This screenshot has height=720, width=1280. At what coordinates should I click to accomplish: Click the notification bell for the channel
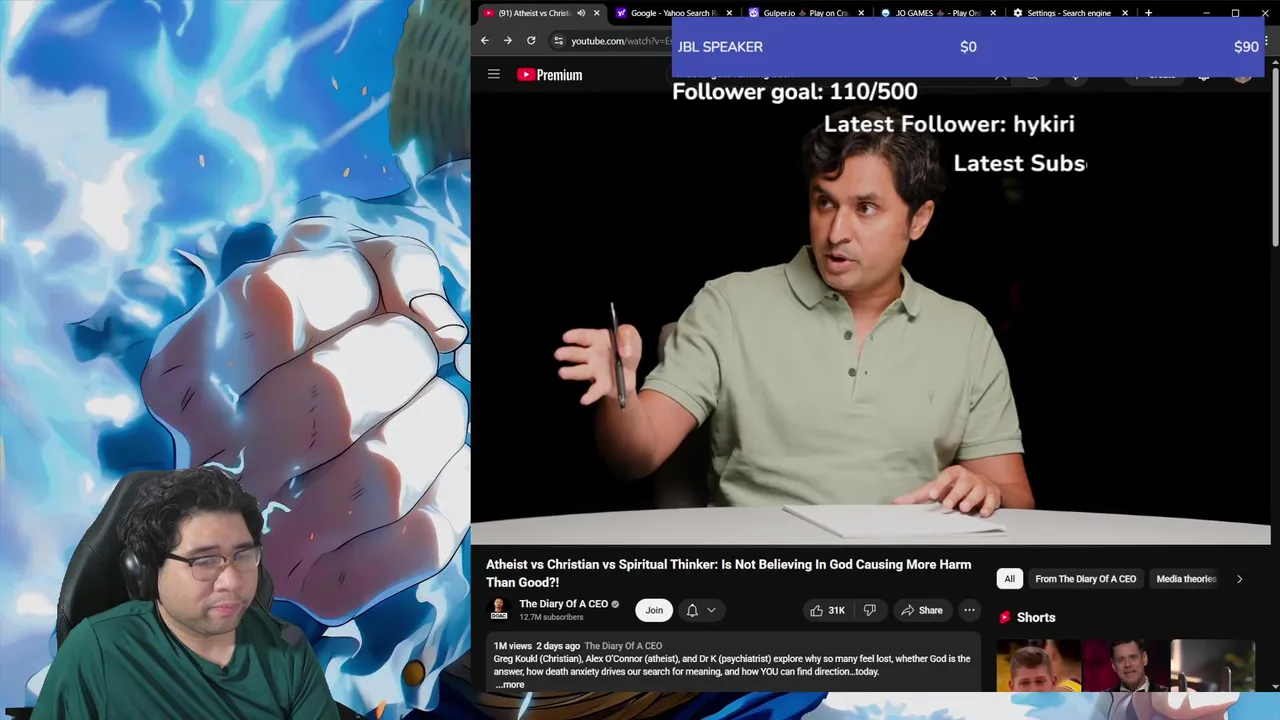pos(692,610)
